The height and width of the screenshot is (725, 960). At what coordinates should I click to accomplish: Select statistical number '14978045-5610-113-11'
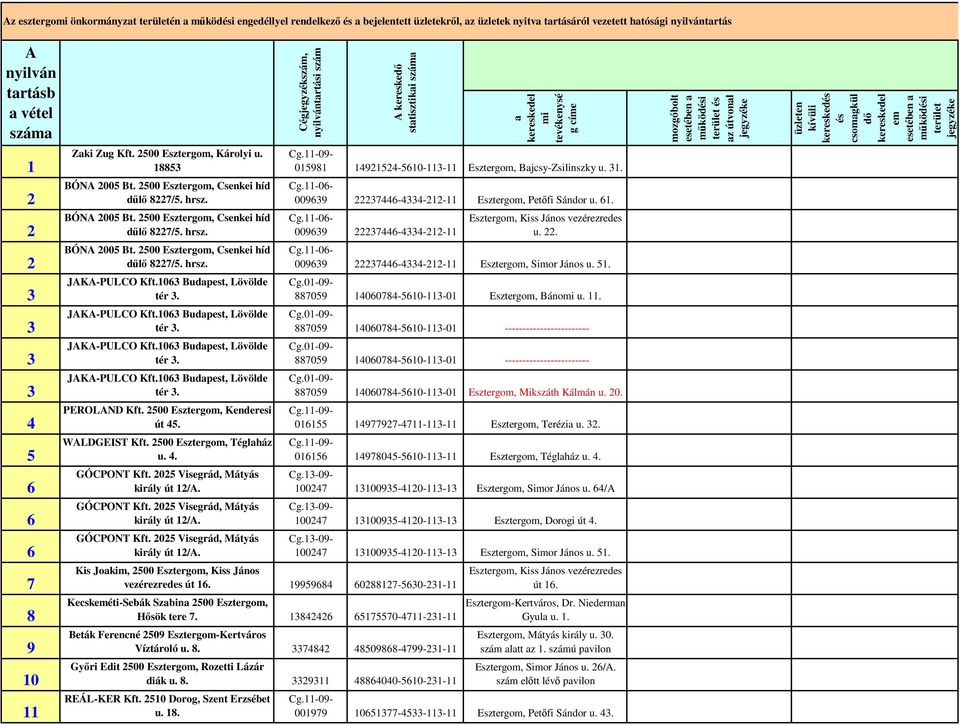(405, 450)
